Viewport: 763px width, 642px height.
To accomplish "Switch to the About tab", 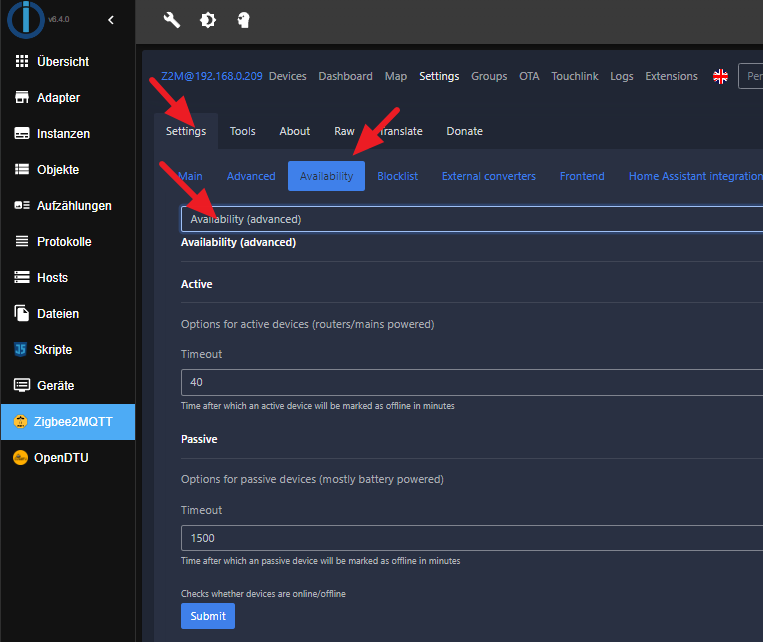I will click(x=294, y=131).
